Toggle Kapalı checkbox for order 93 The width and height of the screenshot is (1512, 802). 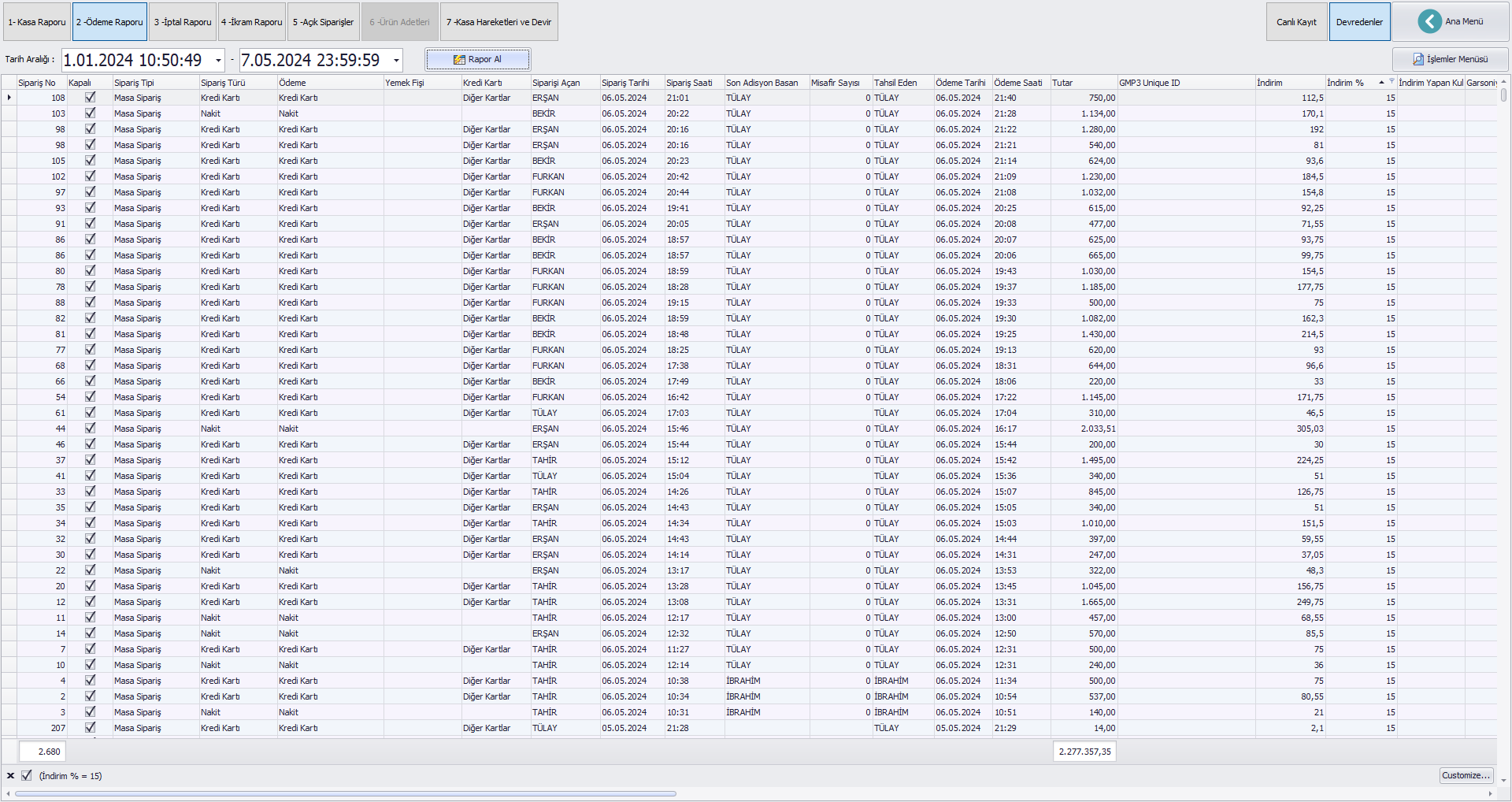90,208
